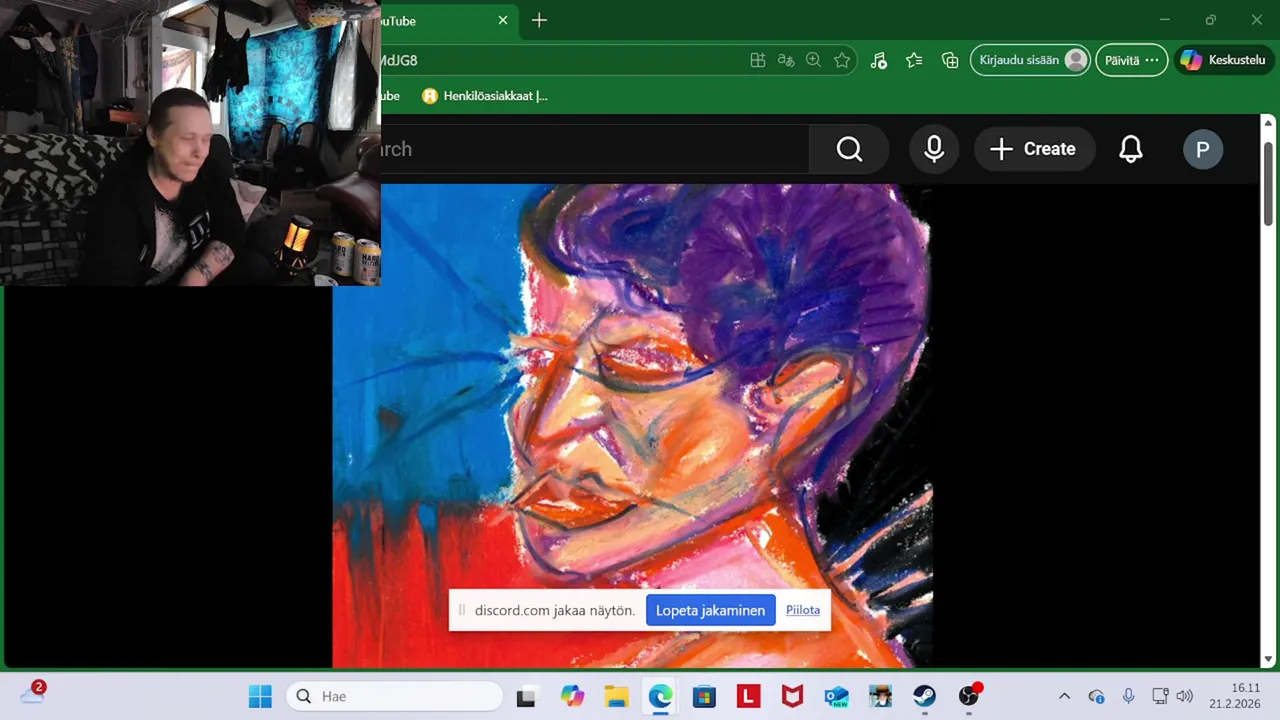Image resolution: width=1280 pixels, height=720 pixels.
Task: Show hidden system tray icons
Action: [1064, 696]
